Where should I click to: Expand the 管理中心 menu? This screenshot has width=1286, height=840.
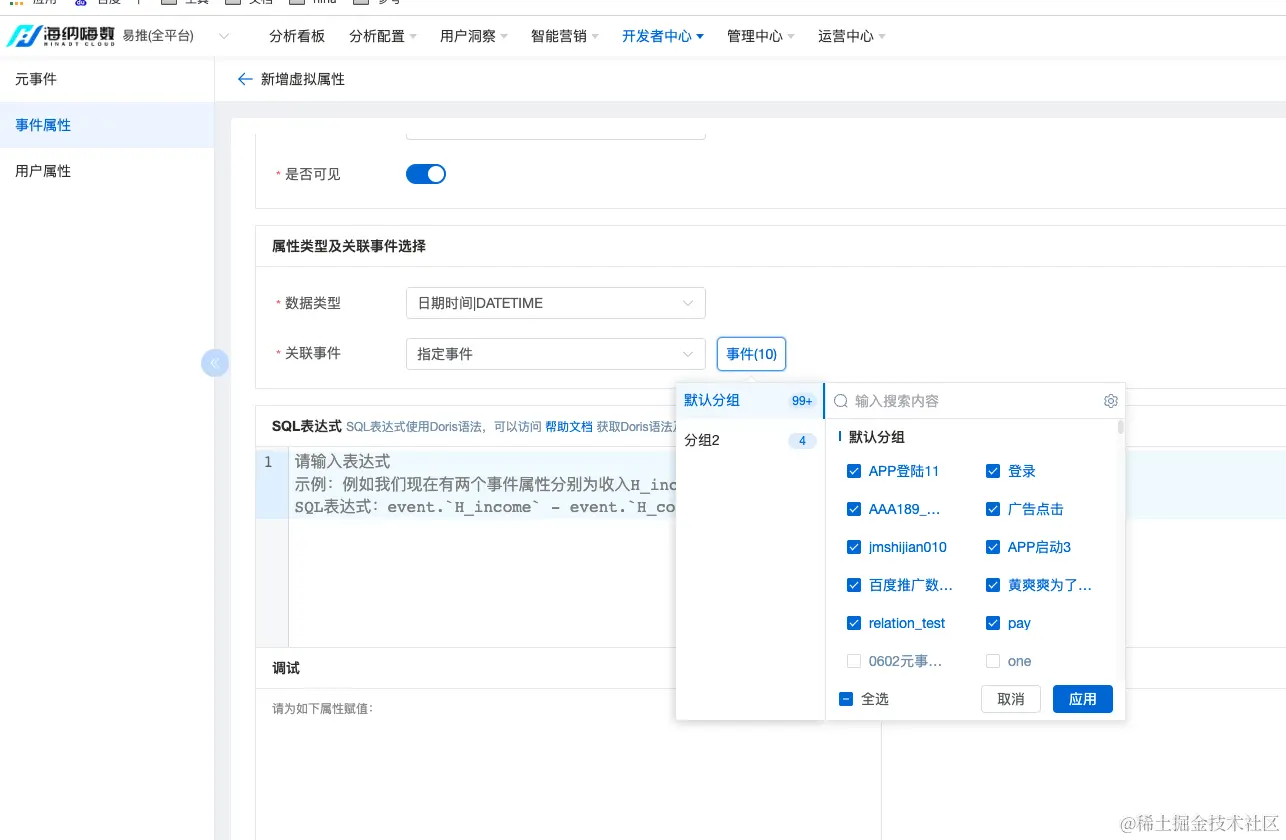coord(761,36)
